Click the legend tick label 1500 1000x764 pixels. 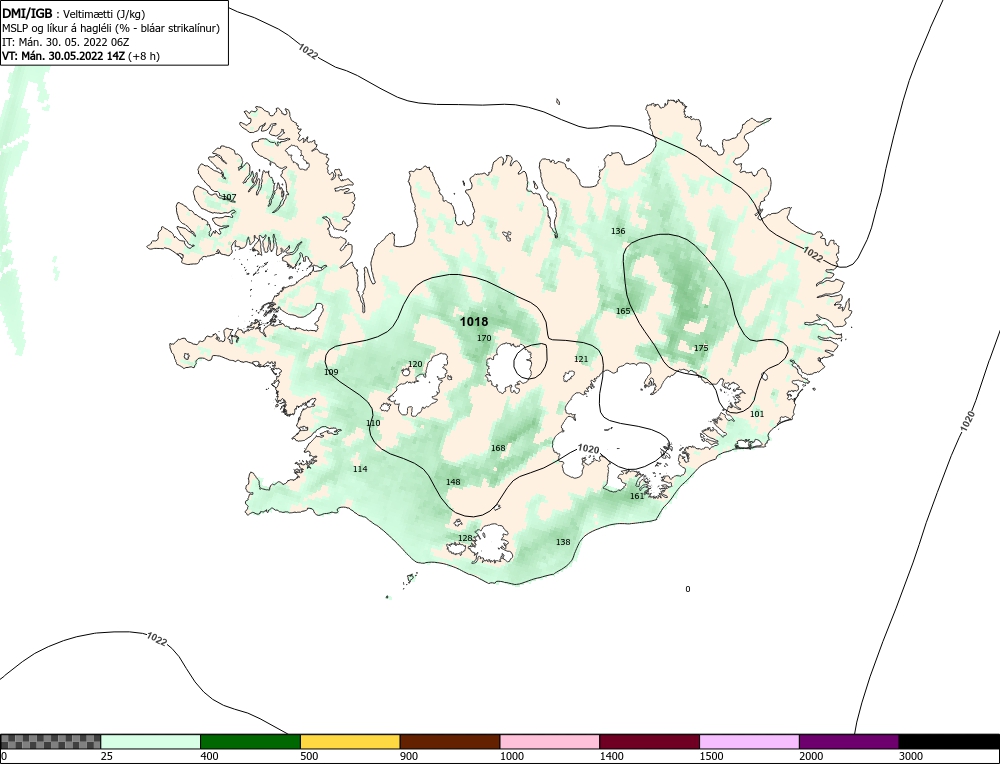(712, 756)
